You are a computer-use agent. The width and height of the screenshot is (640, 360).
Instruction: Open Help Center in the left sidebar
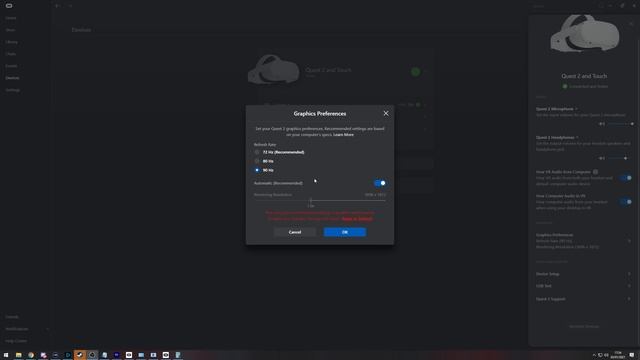pos(16,341)
